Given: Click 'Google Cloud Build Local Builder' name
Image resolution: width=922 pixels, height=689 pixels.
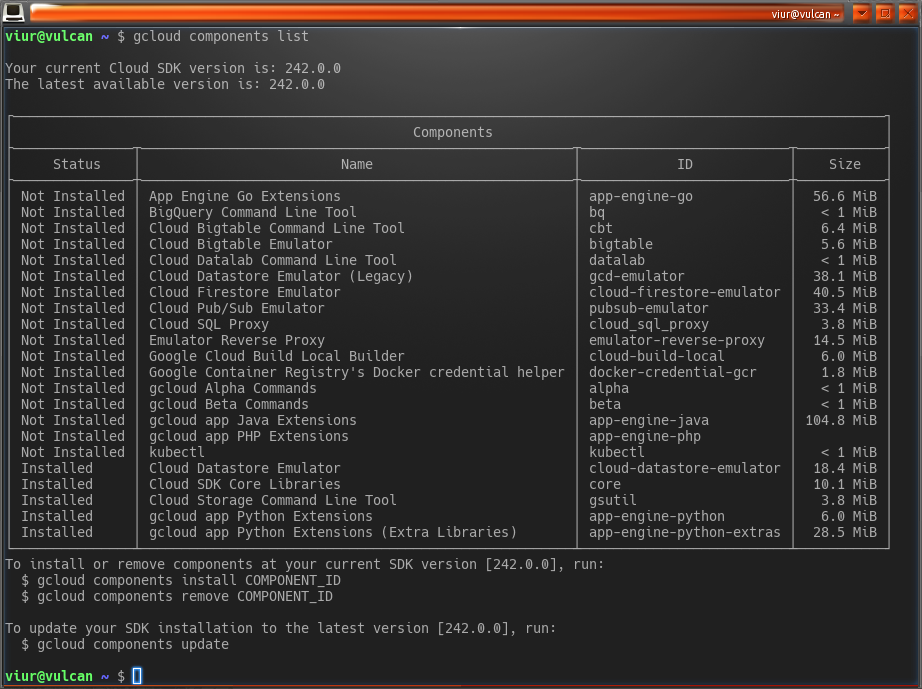Looking at the screenshot, I should point(277,356).
